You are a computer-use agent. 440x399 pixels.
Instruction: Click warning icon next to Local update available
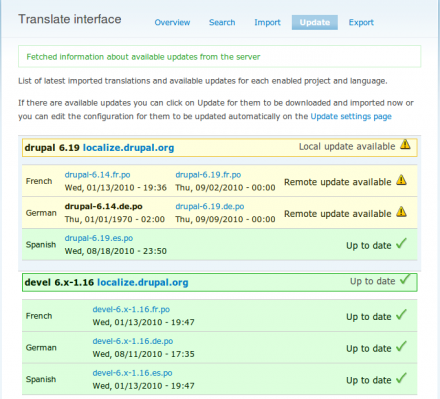tap(405, 144)
